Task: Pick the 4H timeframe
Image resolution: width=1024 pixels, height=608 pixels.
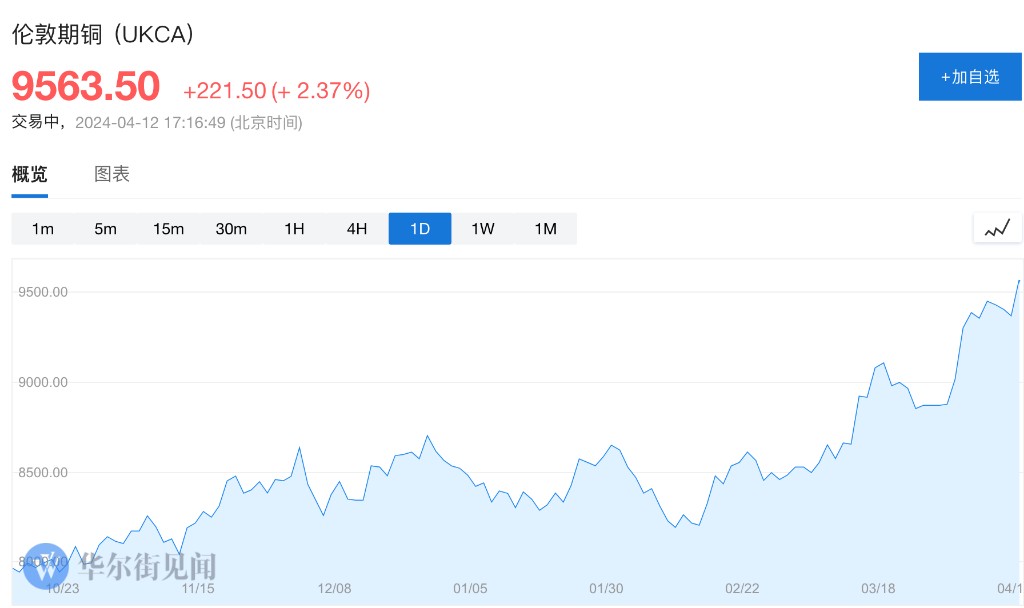Action: (357, 229)
